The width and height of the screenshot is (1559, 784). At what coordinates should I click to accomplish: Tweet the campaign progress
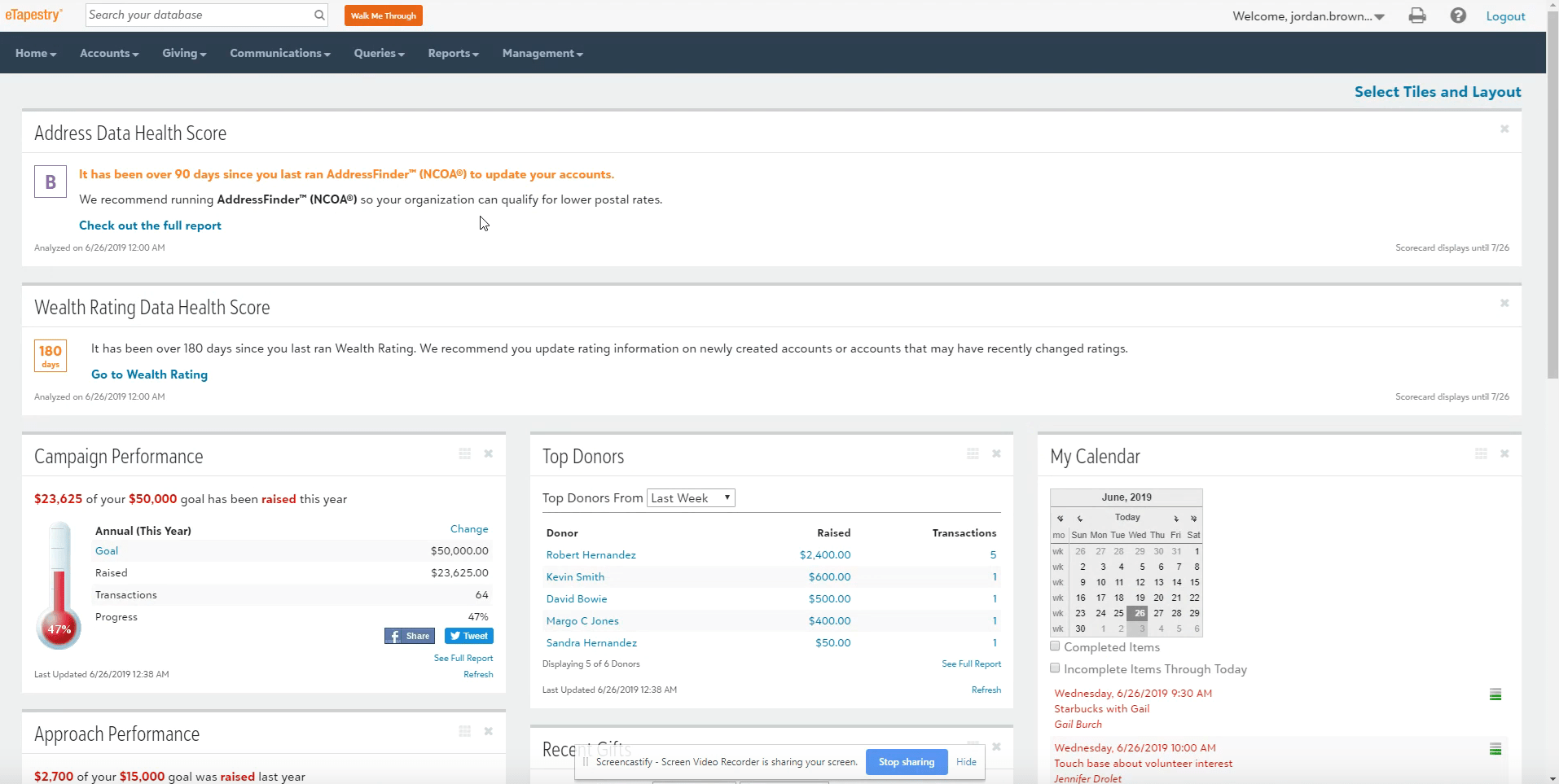pos(469,636)
